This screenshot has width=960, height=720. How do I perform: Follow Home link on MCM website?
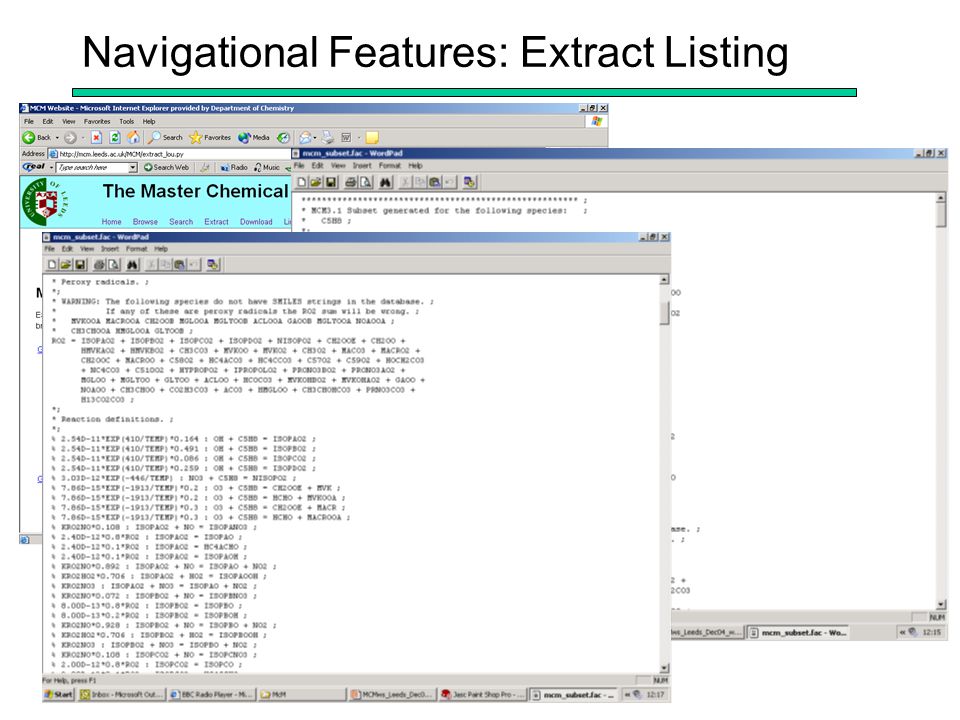(111, 222)
